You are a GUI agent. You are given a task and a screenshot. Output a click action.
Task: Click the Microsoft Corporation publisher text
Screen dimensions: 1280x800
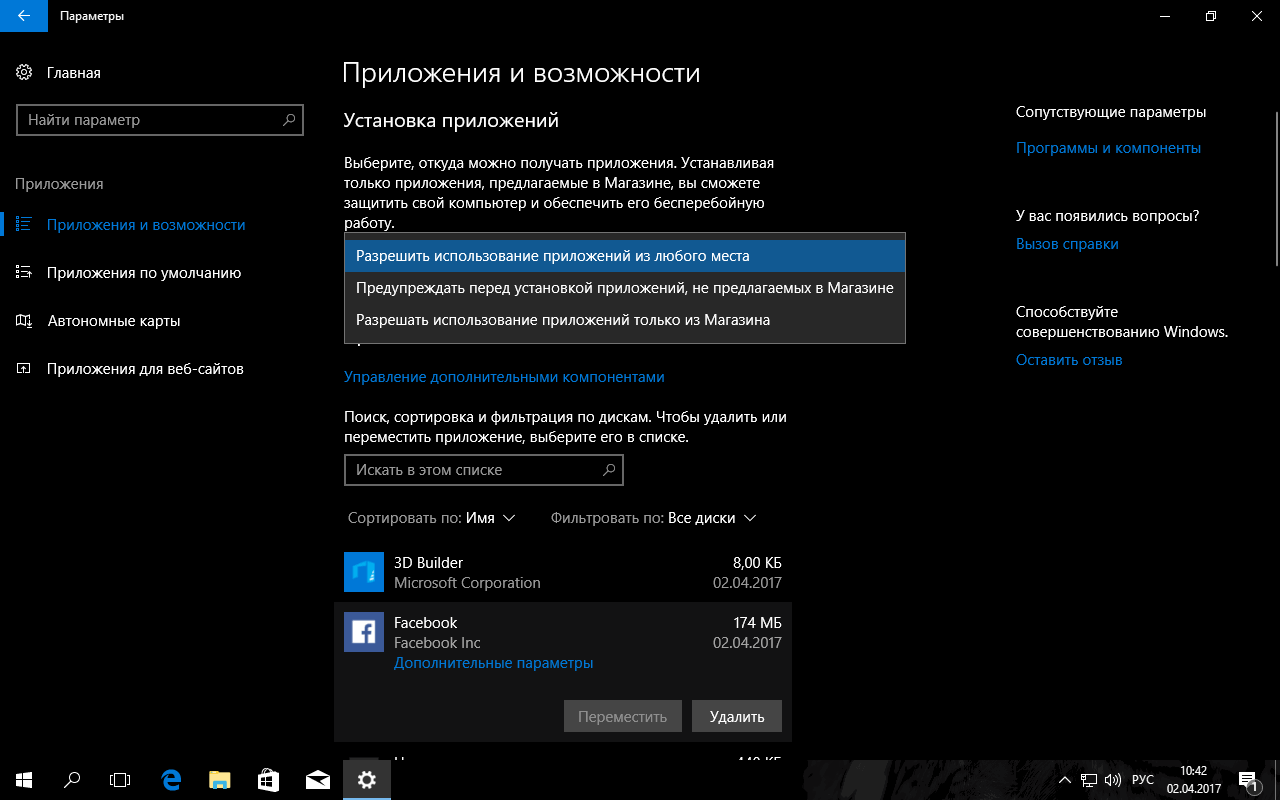coord(467,583)
